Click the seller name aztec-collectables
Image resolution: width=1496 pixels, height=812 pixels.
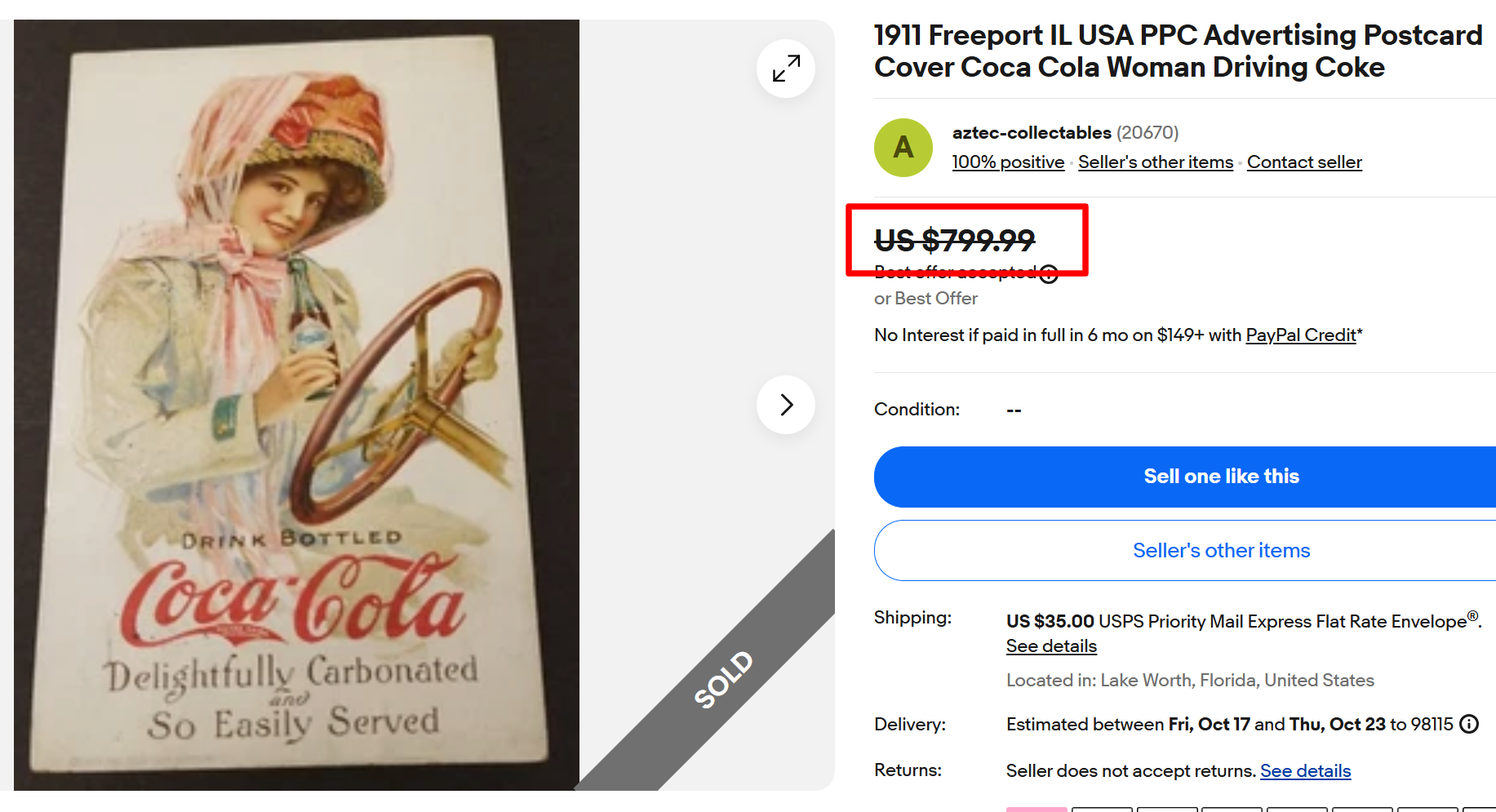click(x=1031, y=132)
